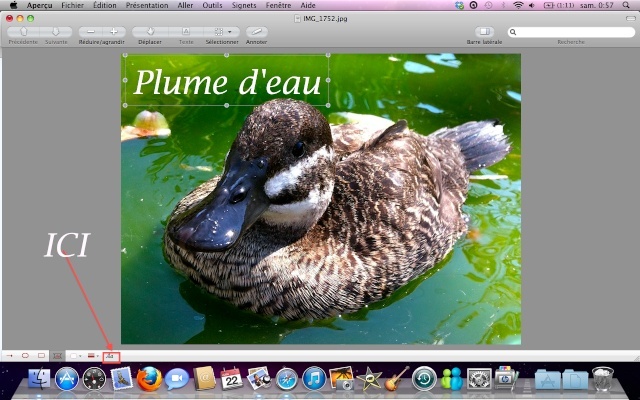Open the Trash in the Dock

click(x=602, y=379)
